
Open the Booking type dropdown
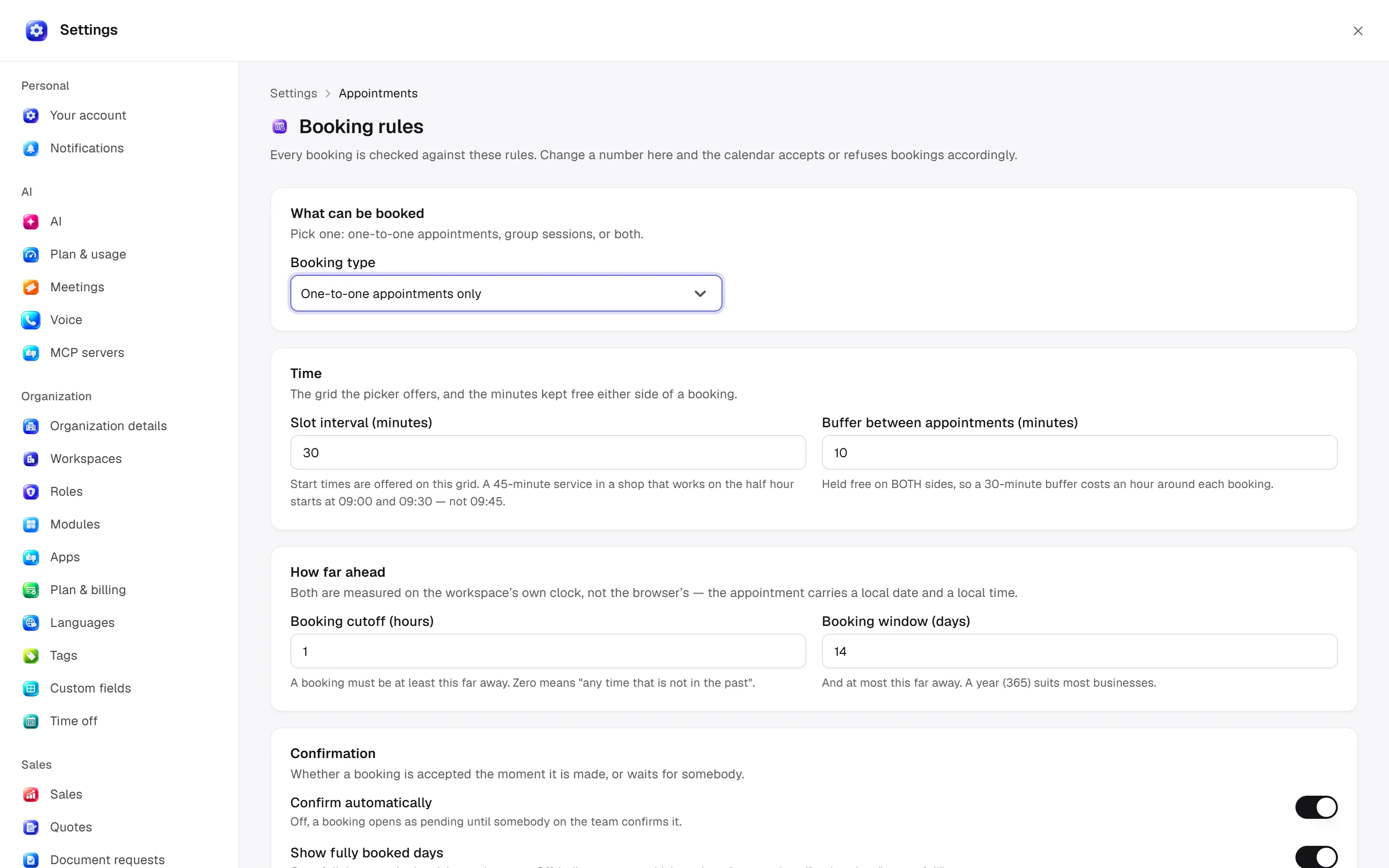(x=505, y=293)
